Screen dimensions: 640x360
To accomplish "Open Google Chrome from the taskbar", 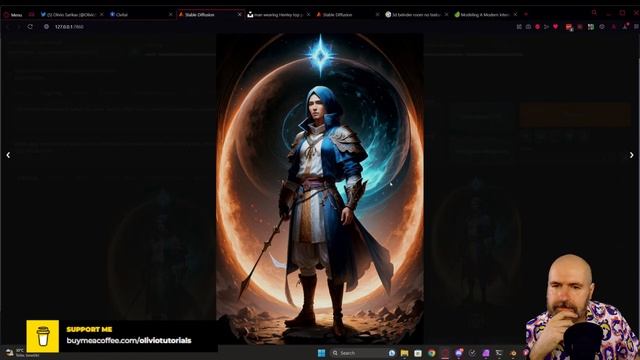I will coord(431,353).
